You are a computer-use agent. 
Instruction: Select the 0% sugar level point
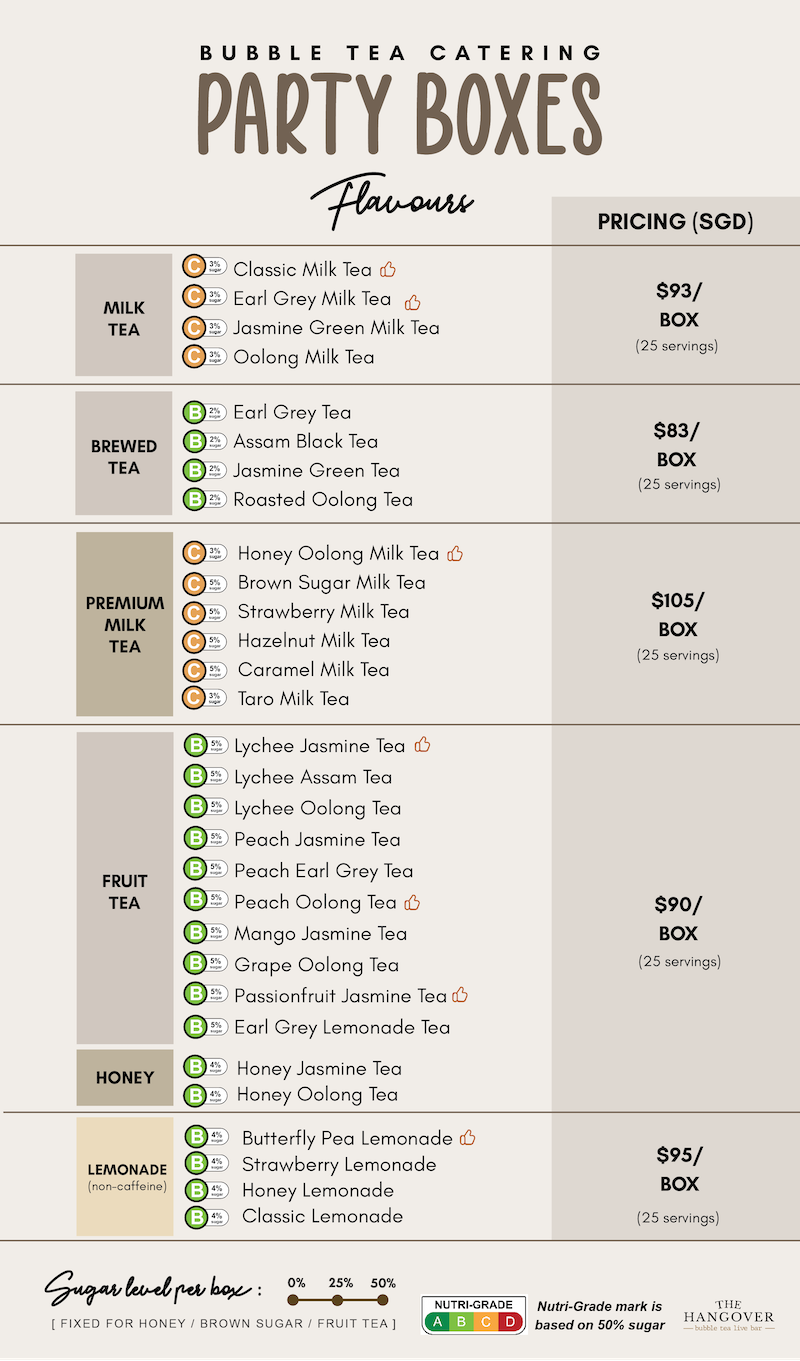click(294, 1300)
